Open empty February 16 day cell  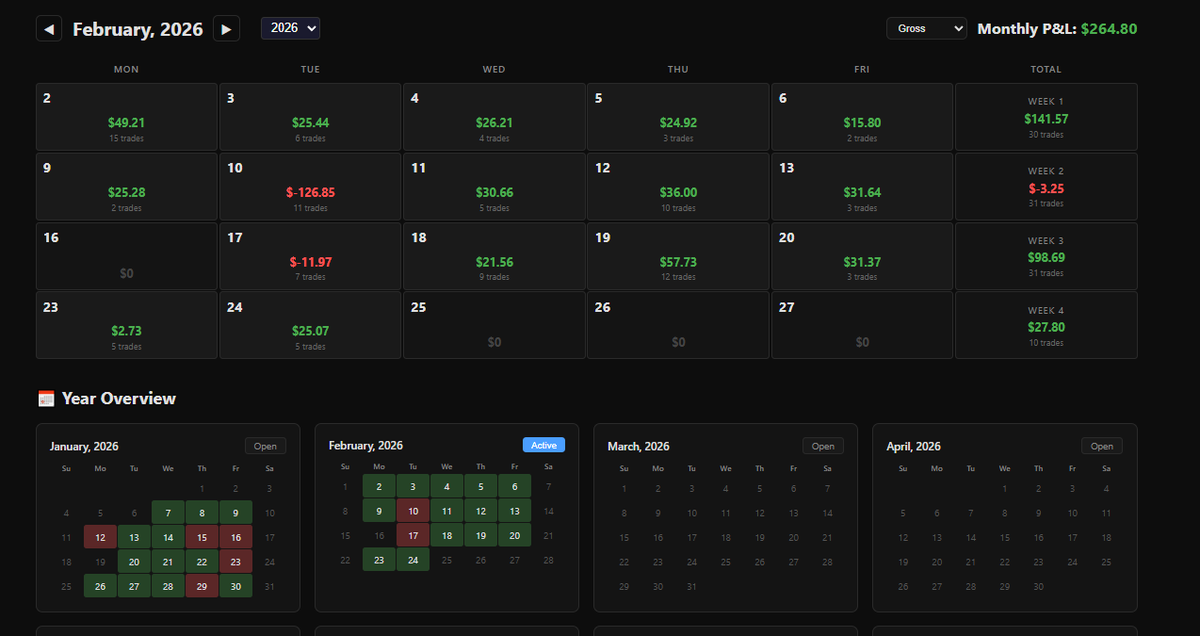point(127,256)
